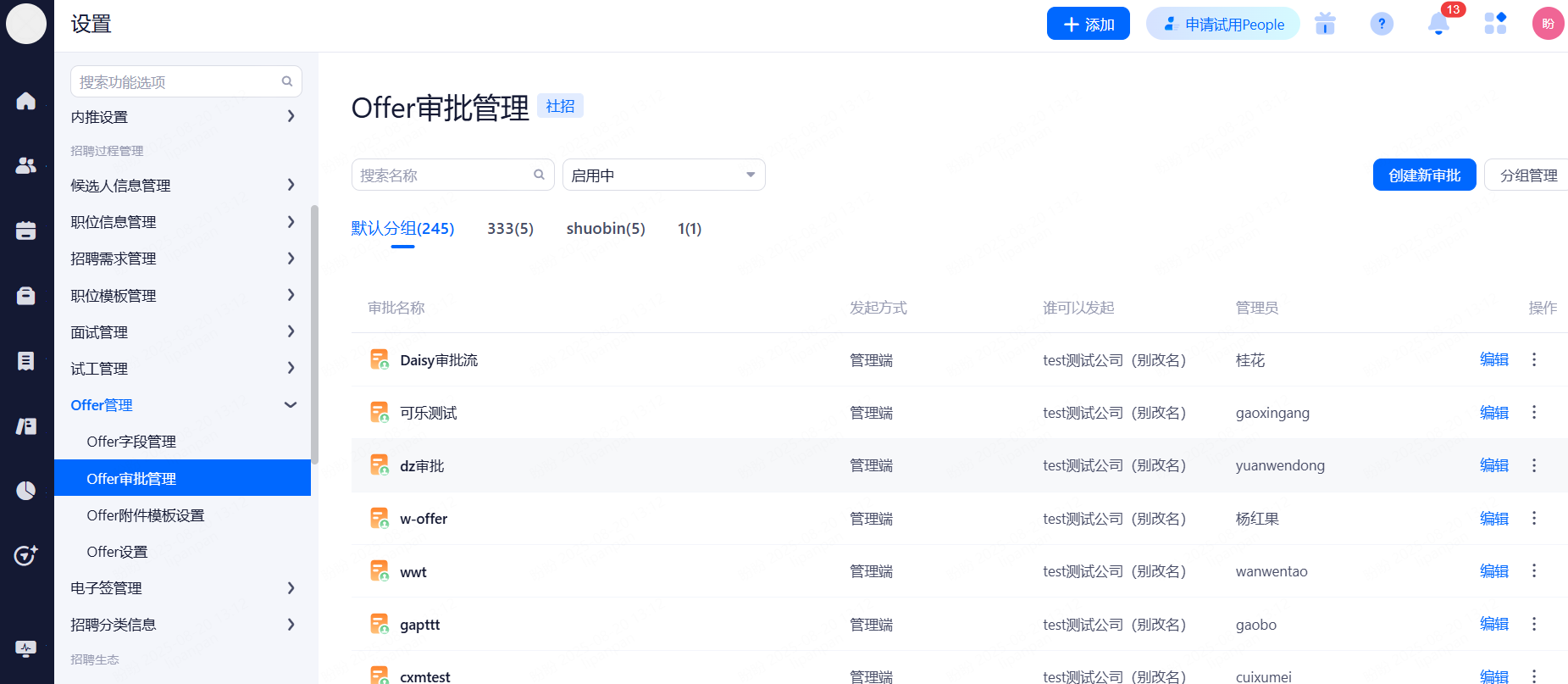Switch to the 333(5) group tab

tap(510, 229)
